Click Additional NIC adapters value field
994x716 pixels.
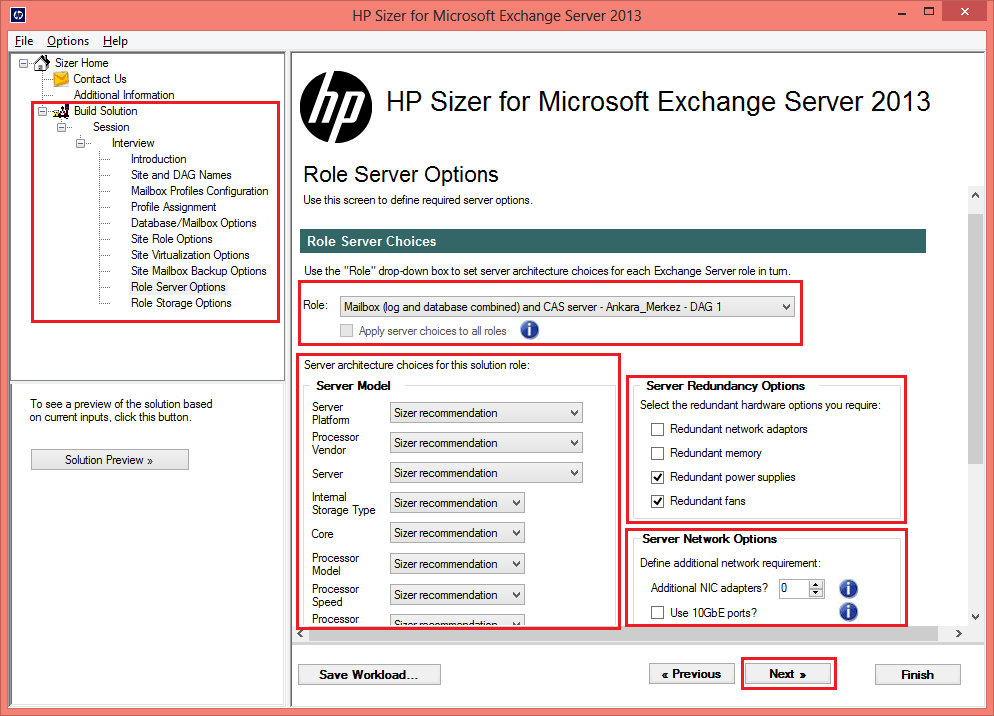pos(794,589)
